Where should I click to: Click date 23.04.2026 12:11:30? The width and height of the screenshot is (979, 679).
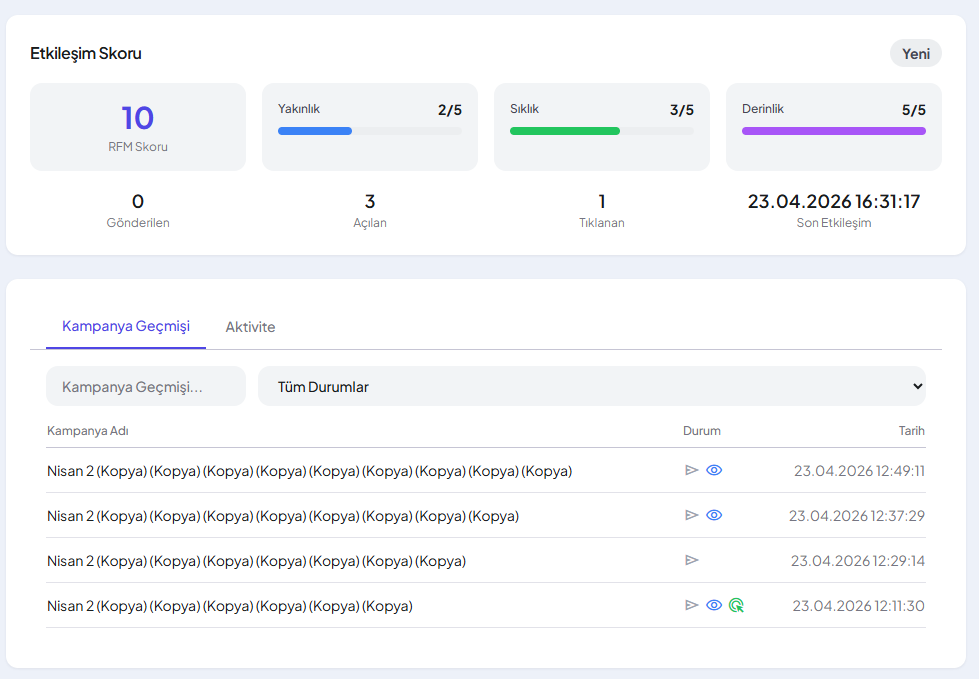858,606
